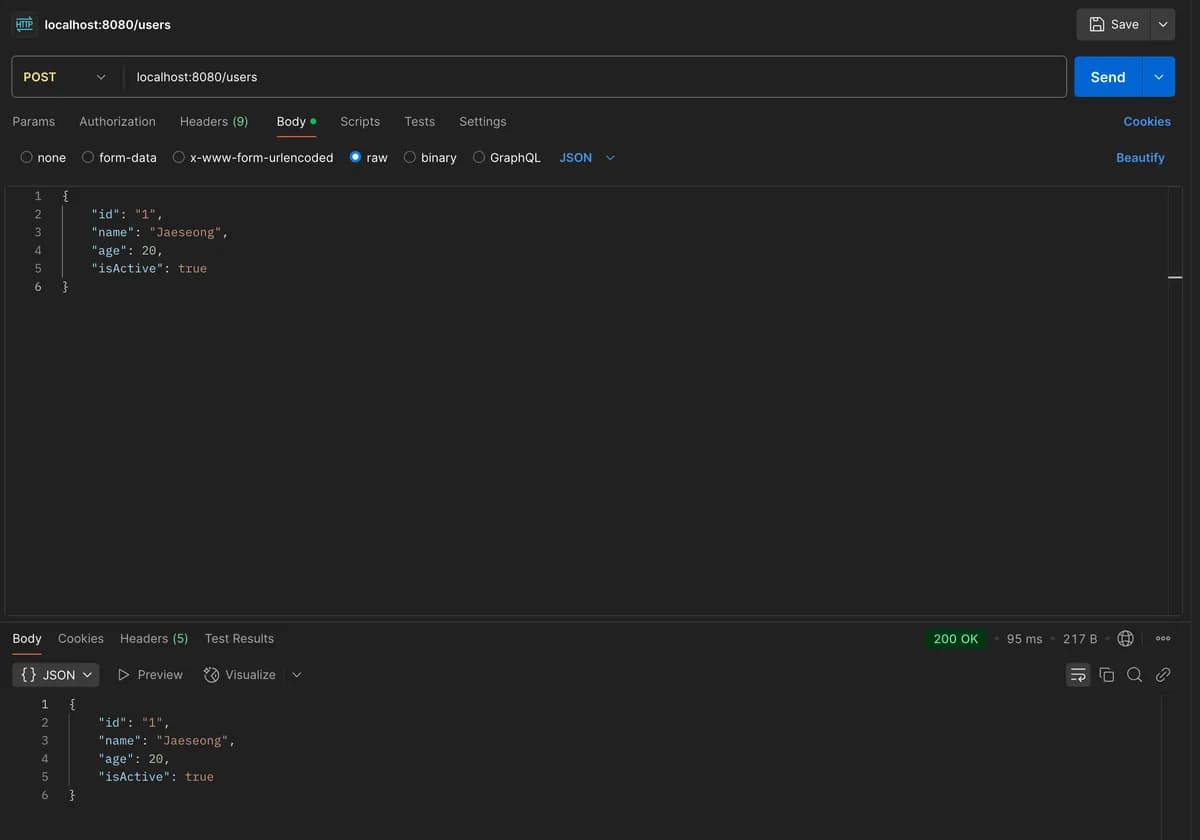Screen dimensions: 1200x840
Task: Click the Save floppy disk icon
Action: point(1096,24)
